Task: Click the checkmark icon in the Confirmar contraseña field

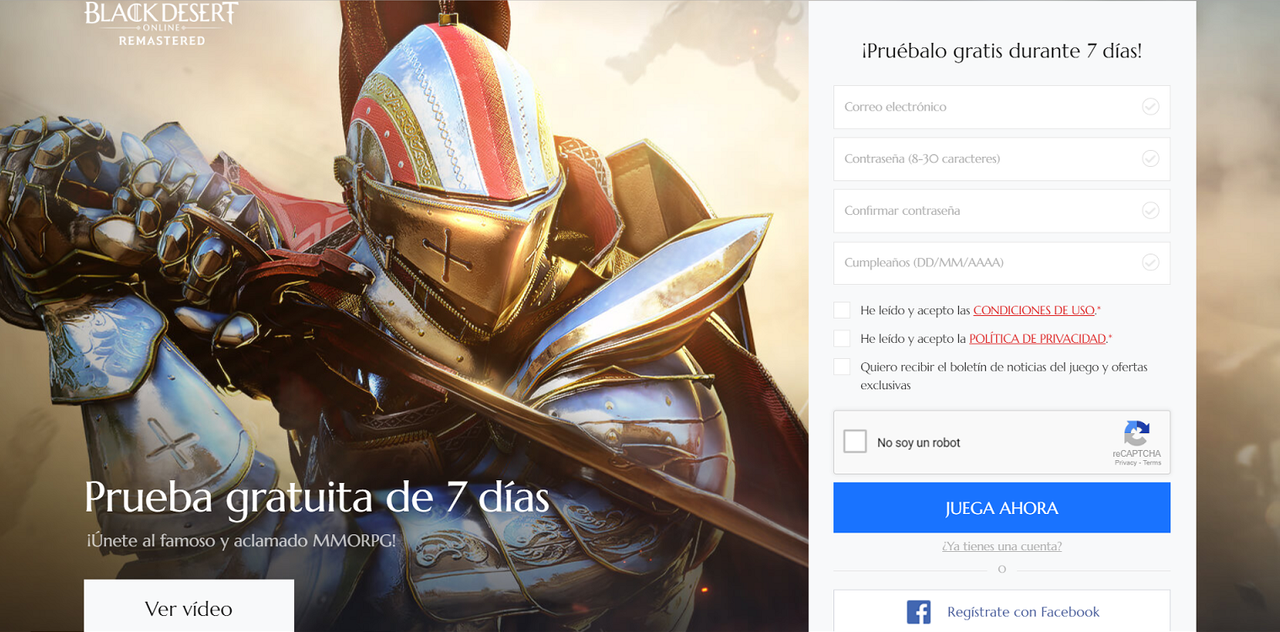Action: (x=1150, y=211)
